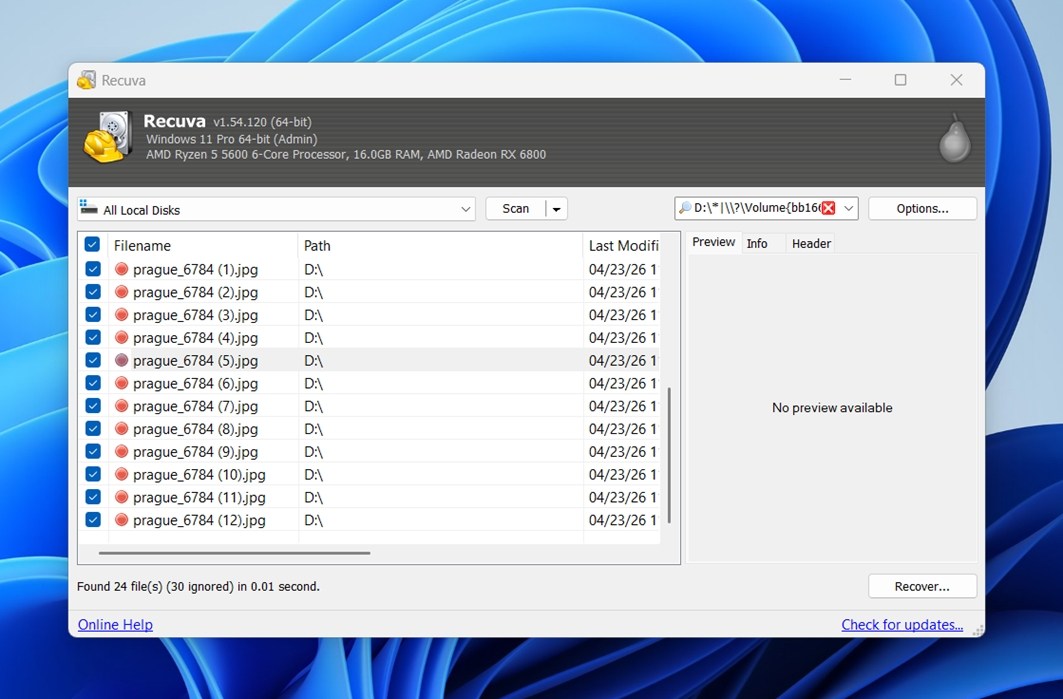Click the magnifier icon in filter box
The height and width of the screenshot is (699, 1063).
point(685,208)
